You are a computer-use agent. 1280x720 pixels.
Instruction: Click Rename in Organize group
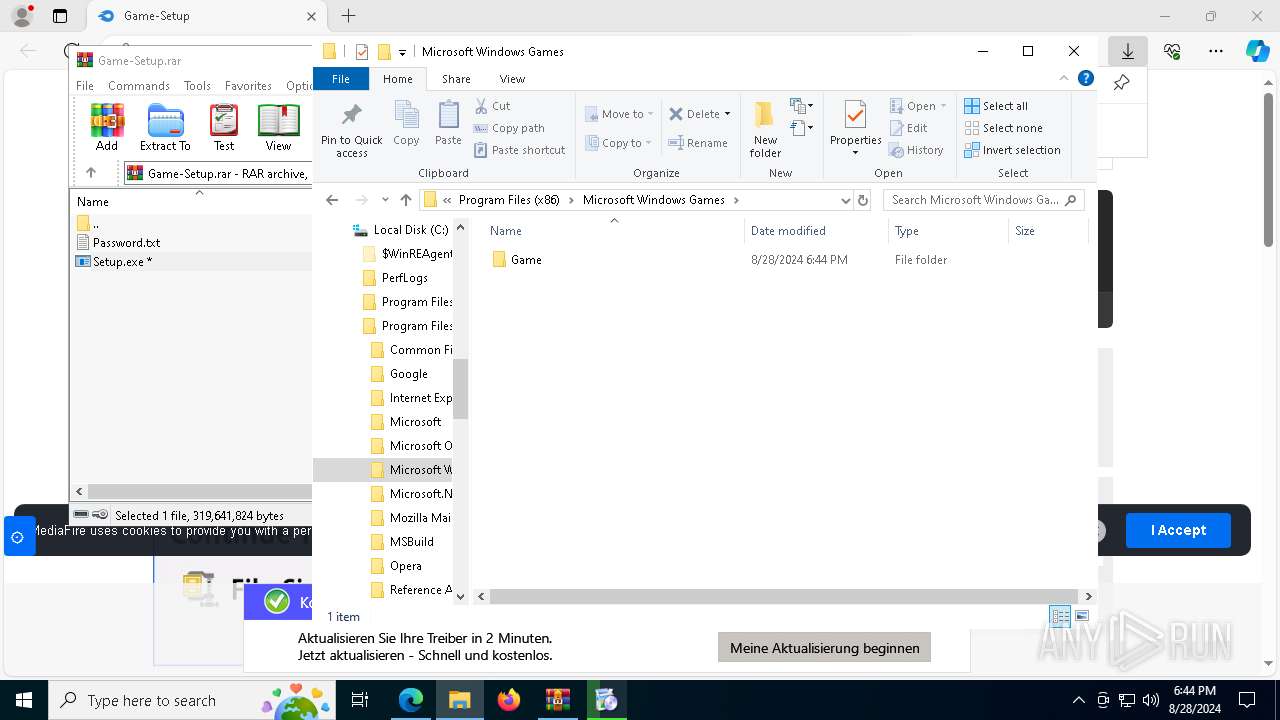coord(698,143)
